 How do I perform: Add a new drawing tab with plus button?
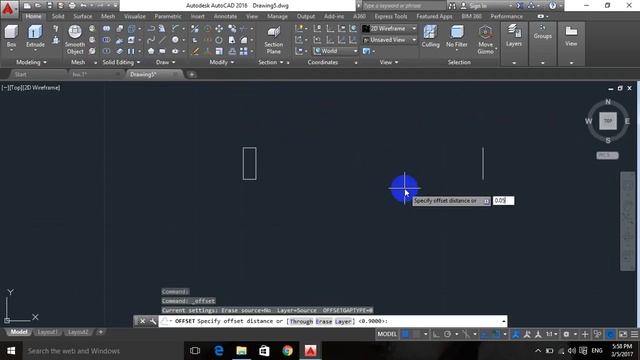[191, 74]
